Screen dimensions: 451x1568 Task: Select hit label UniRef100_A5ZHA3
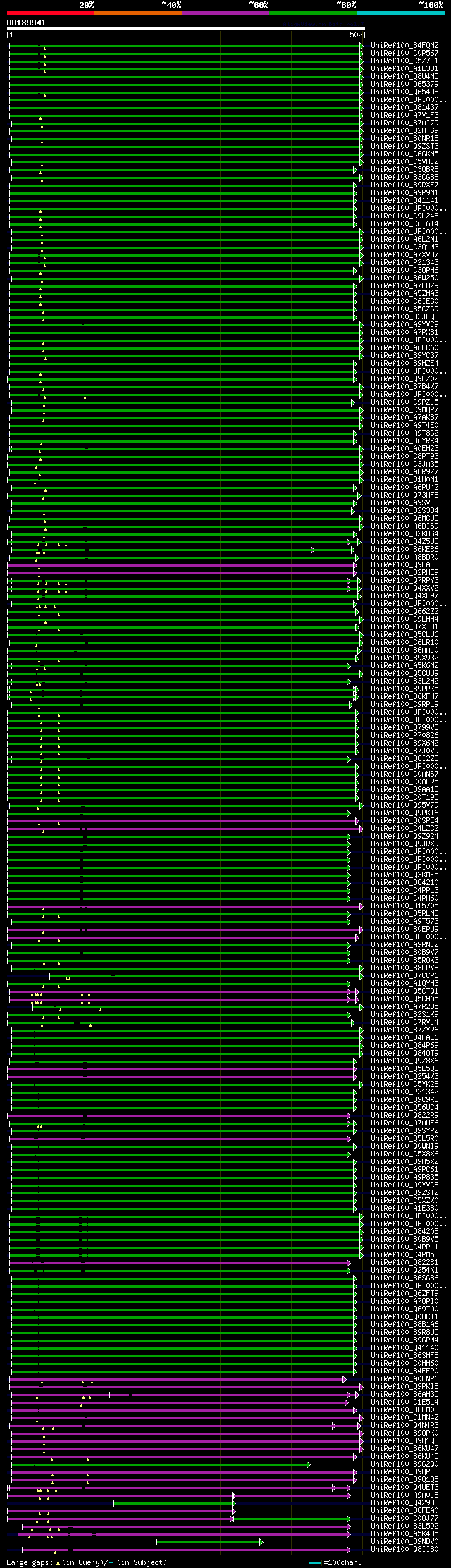(404, 293)
